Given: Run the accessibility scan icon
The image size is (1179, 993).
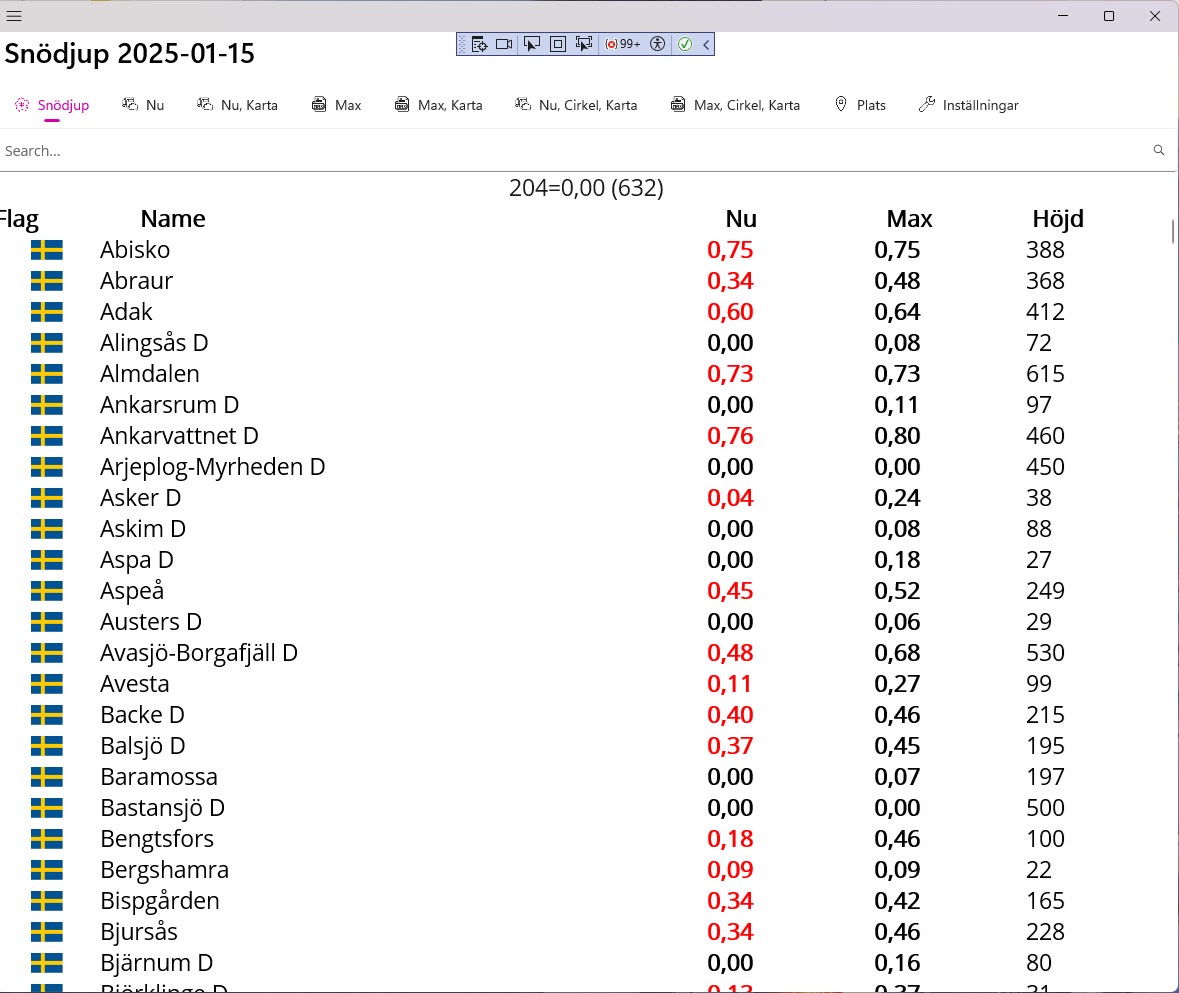Looking at the screenshot, I should coord(658,44).
